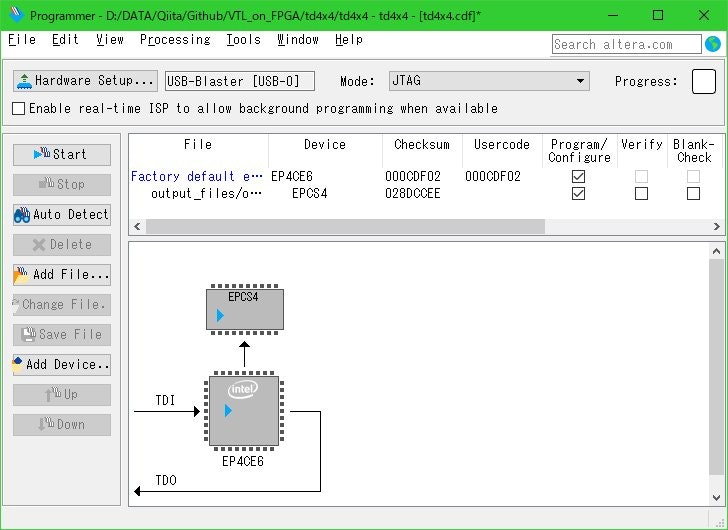Click the table scroll left arrow
Screen dimensions: 728x530
click(x=137, y=226)
